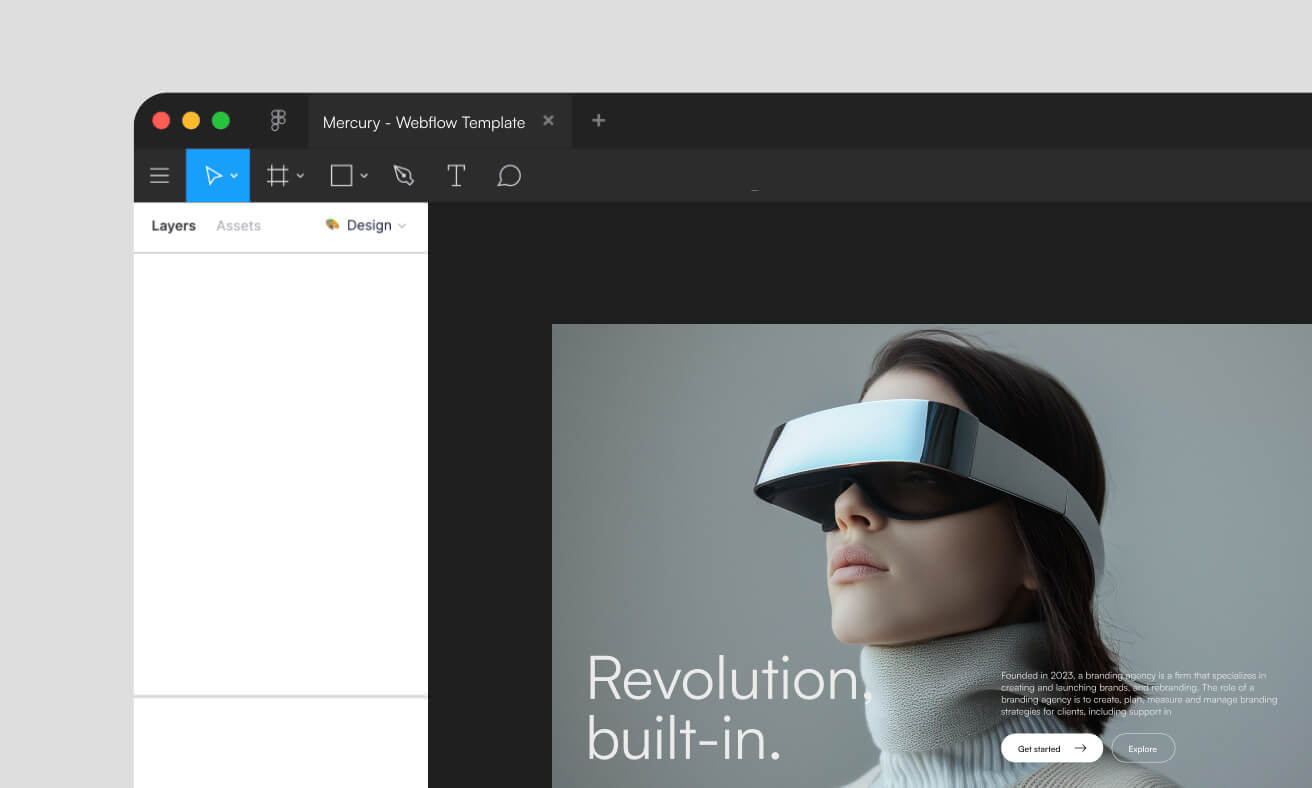Click the Figma logo icon
Image resolution: width=1312 pixels, height=788 pixels.
tap(277, 120)
